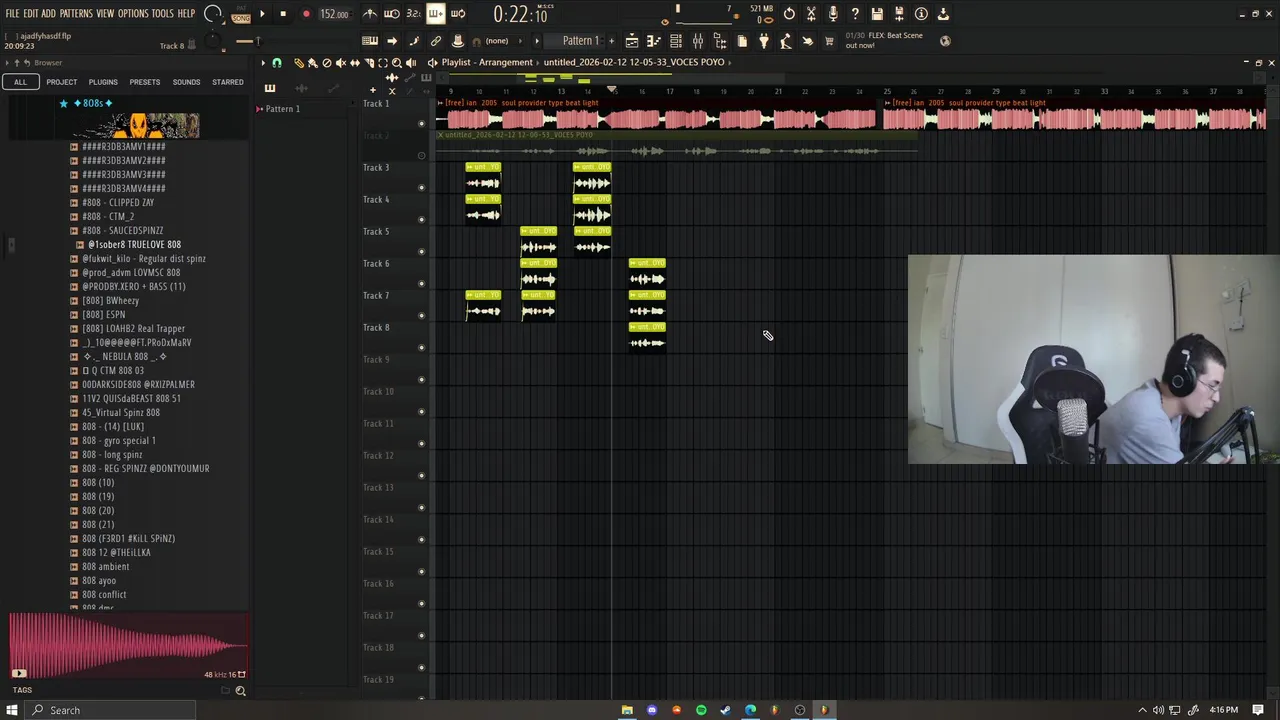Image resolution: width=1280 pixels, height=720 pixels.
Task: Mute Track 5 with its green LED
Action: [421, 251]
